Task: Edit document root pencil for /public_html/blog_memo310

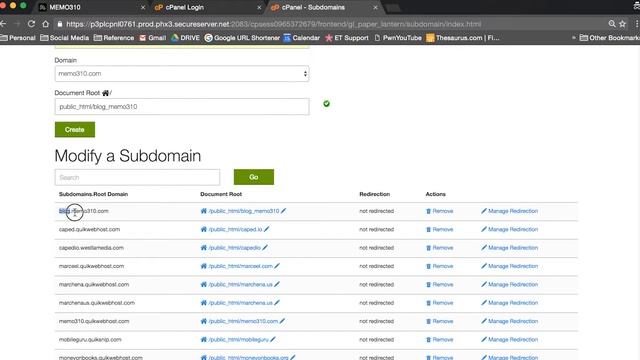Action: [283, 211]
